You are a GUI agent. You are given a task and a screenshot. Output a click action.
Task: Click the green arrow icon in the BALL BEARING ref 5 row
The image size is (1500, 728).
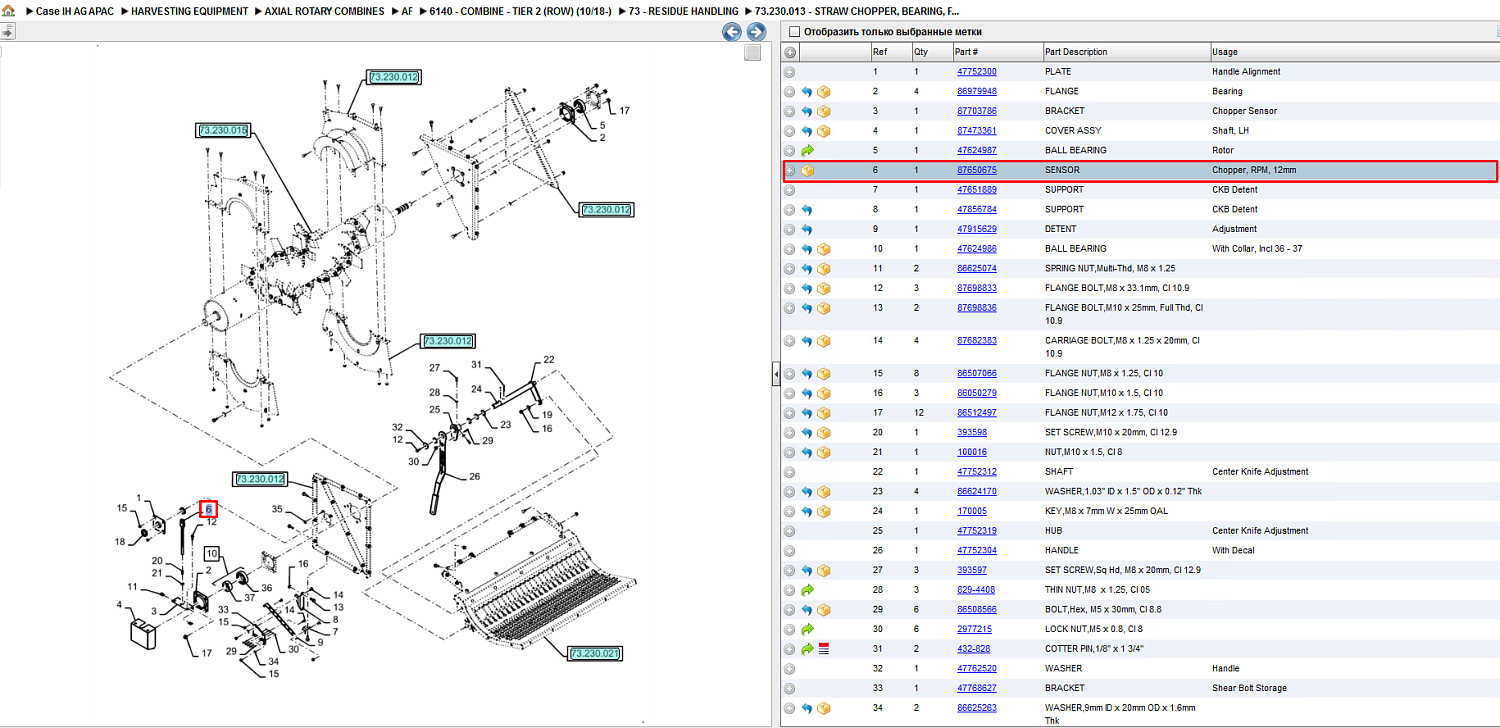(807, 151)
